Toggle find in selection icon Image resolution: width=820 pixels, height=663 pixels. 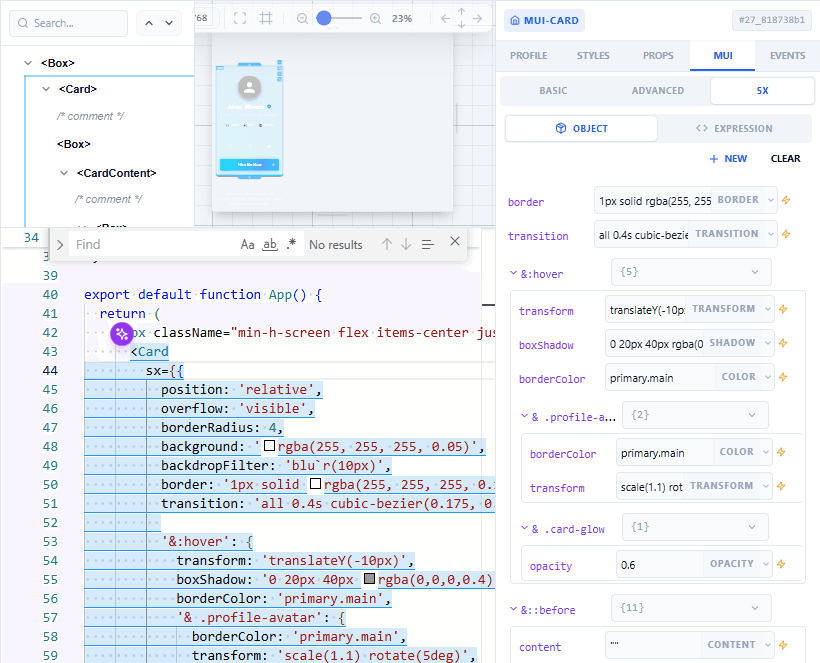pyautogui.click(x=428, y=244)
